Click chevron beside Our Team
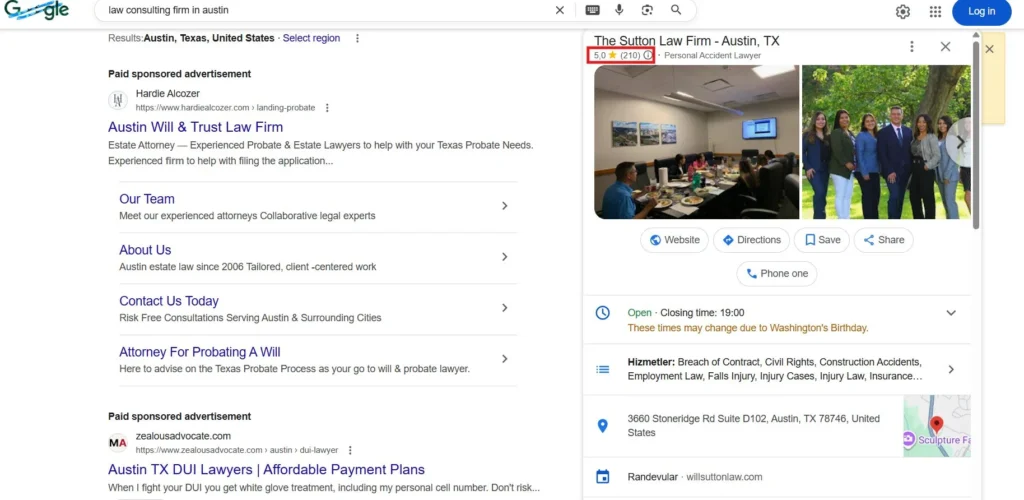The height and width of the screenshot is (500, 1024). [504, 206]
